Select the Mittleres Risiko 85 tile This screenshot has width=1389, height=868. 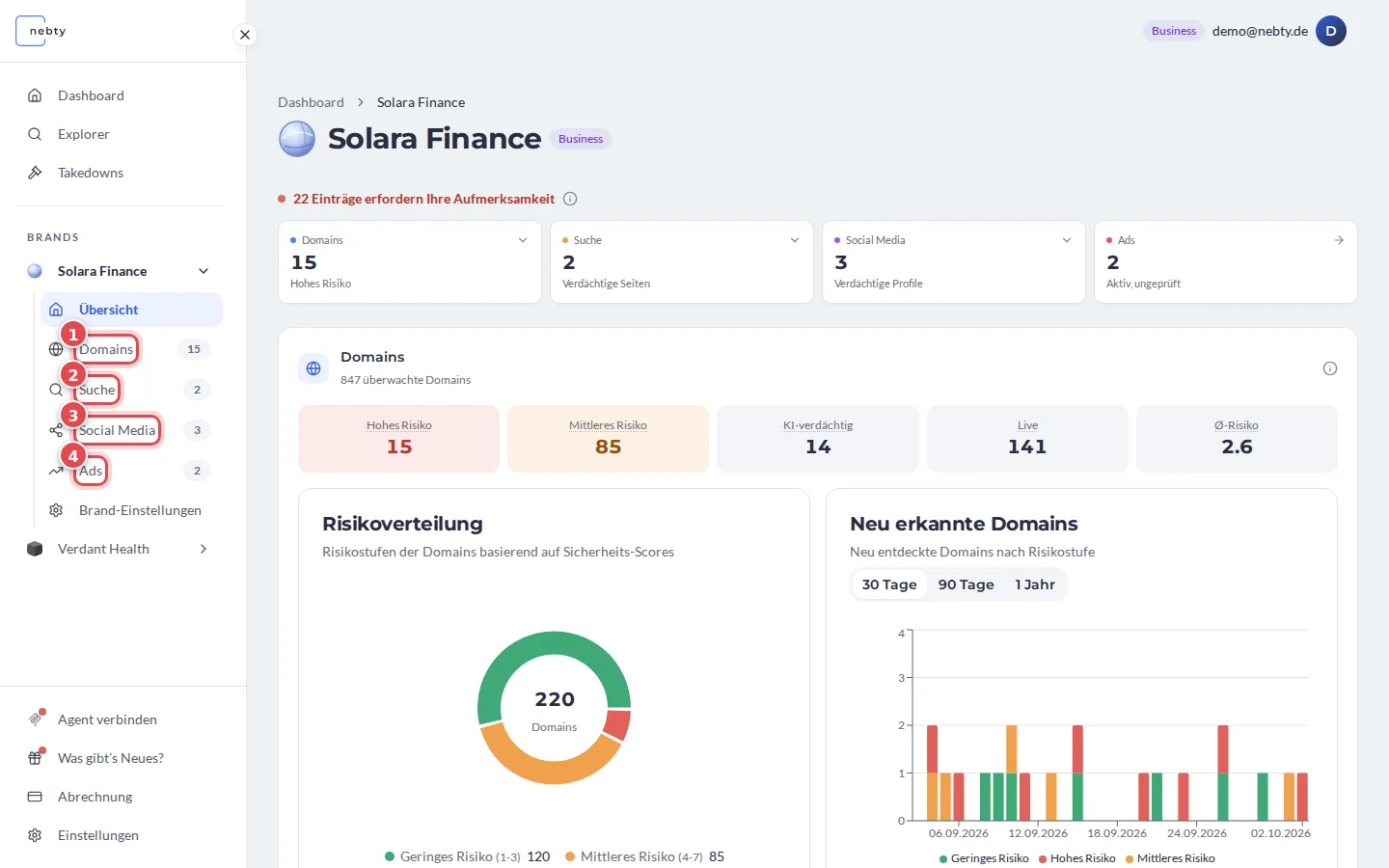click(x=609, y=439)
